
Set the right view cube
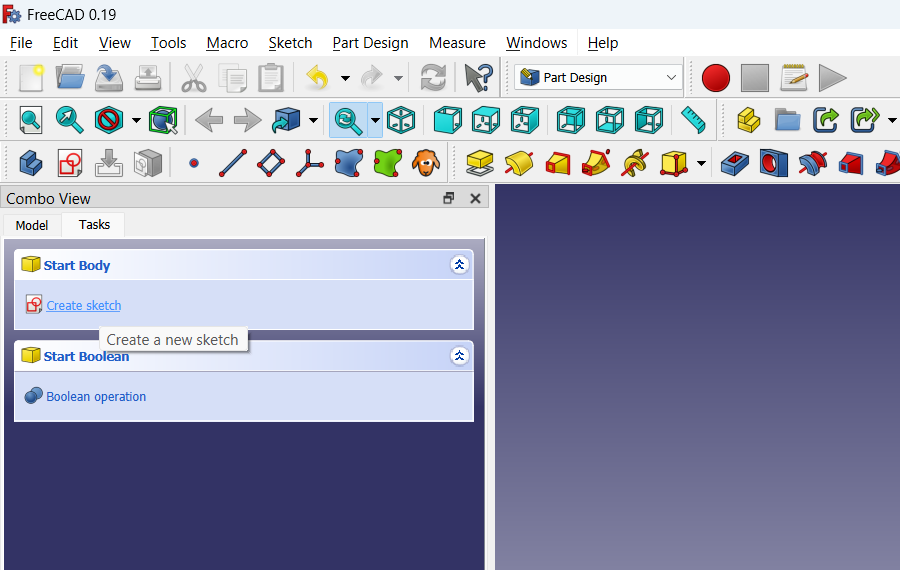click(x=525, y=120)
